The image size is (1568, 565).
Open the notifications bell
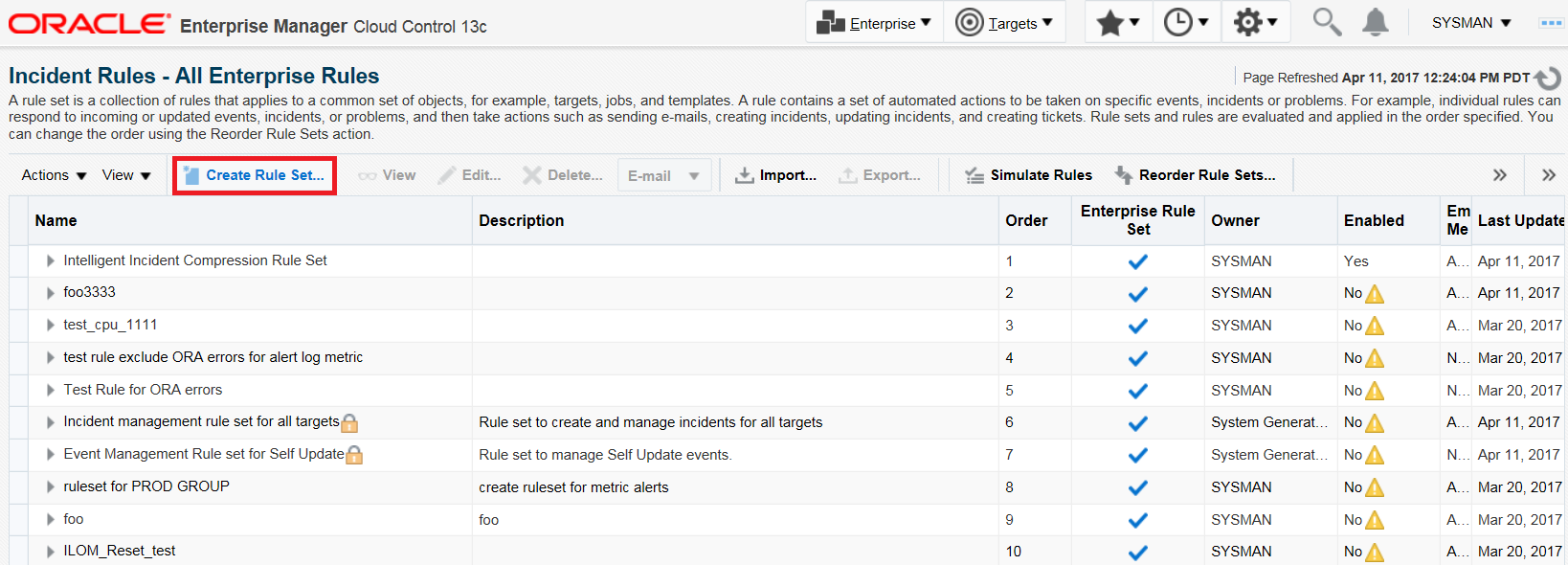pos(1376,21)
